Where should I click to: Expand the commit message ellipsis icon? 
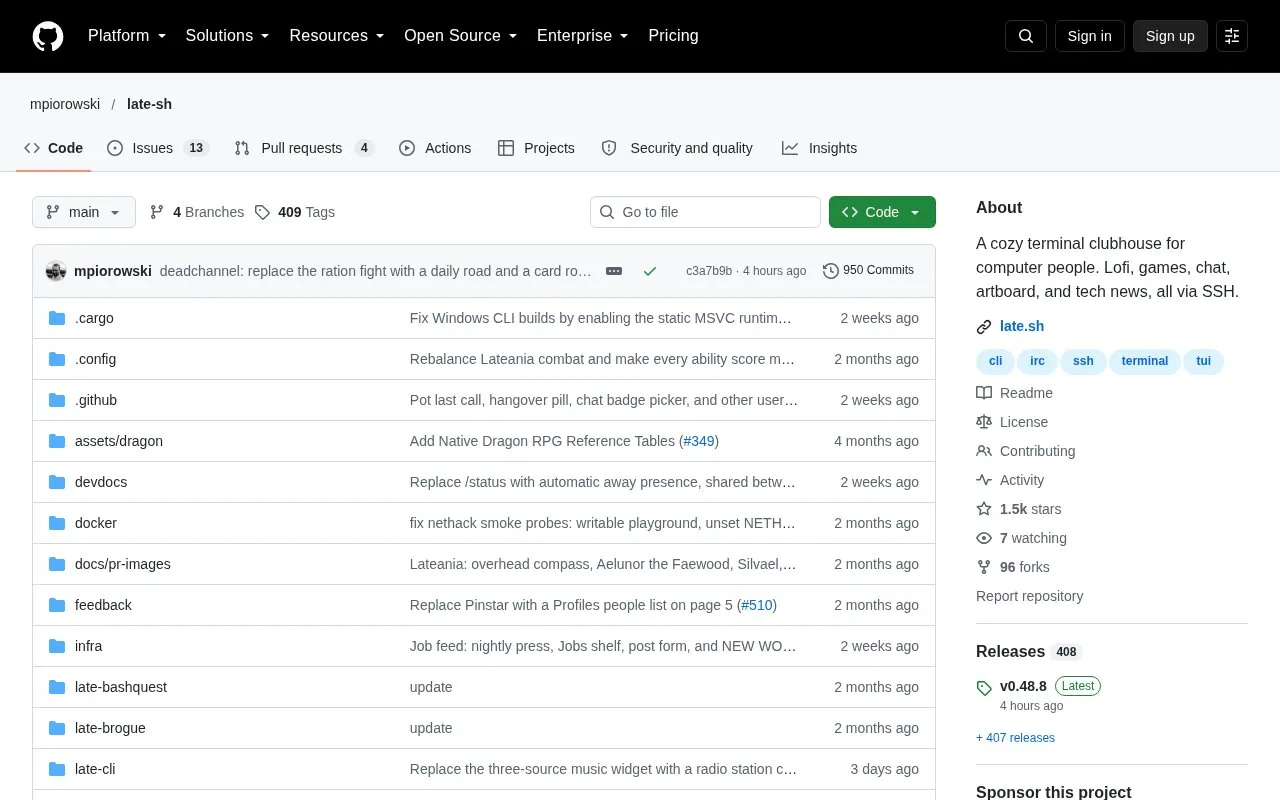click(x=614, y=271)
